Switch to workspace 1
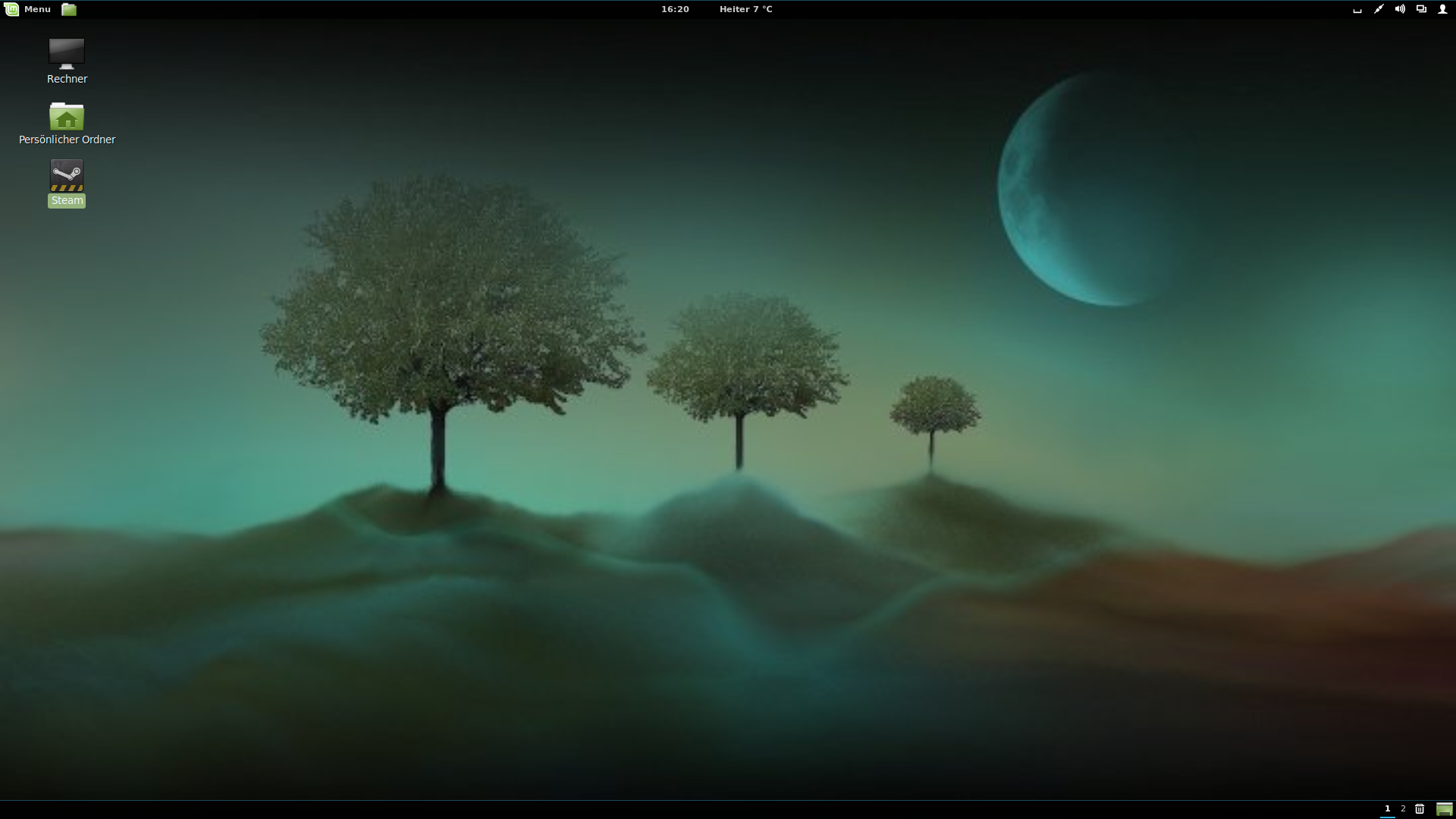The image size is (1456, 819). point(1387,808)
